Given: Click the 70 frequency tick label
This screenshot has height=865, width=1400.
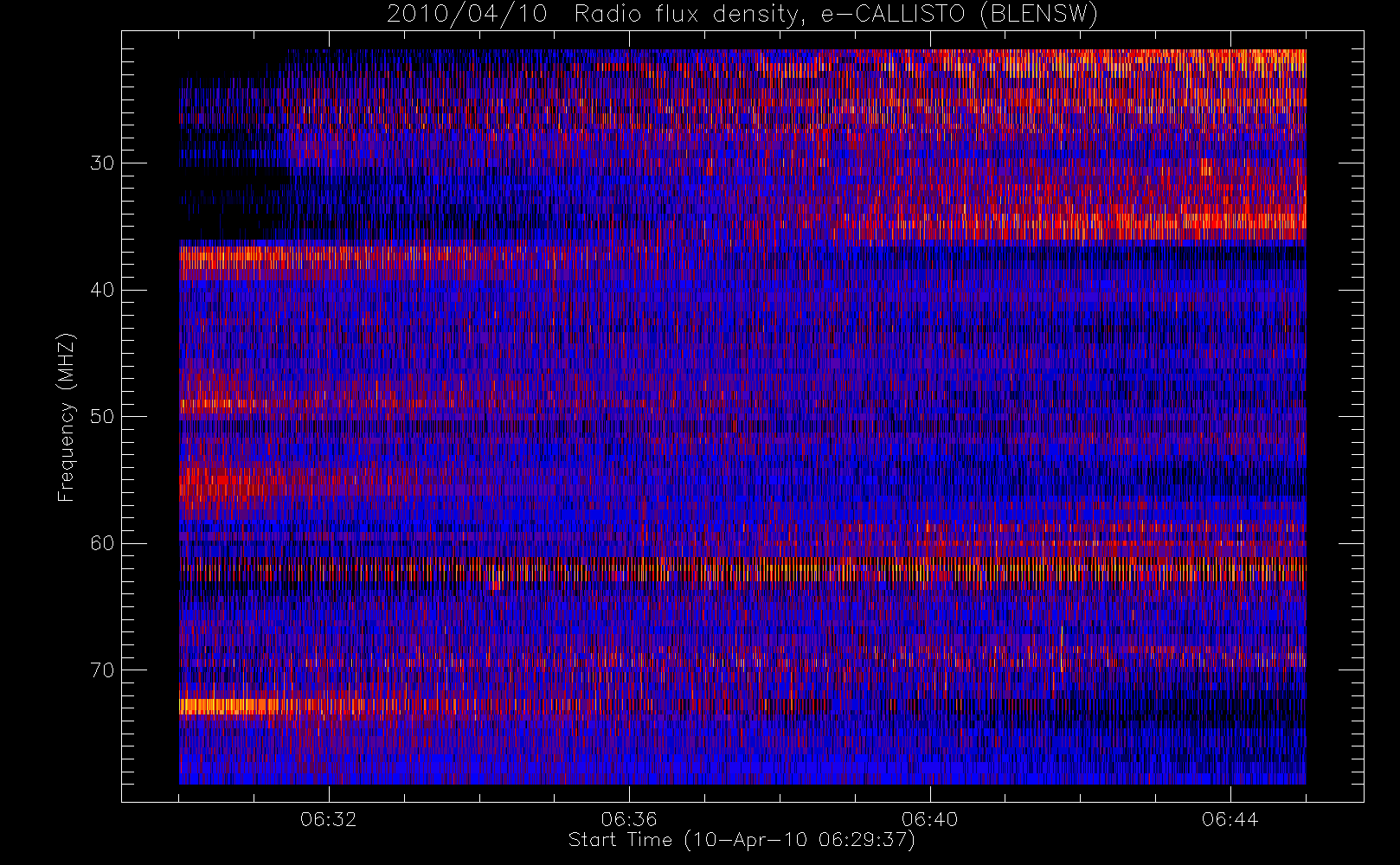Looking at the screenshot, I should tap(102, 670).
